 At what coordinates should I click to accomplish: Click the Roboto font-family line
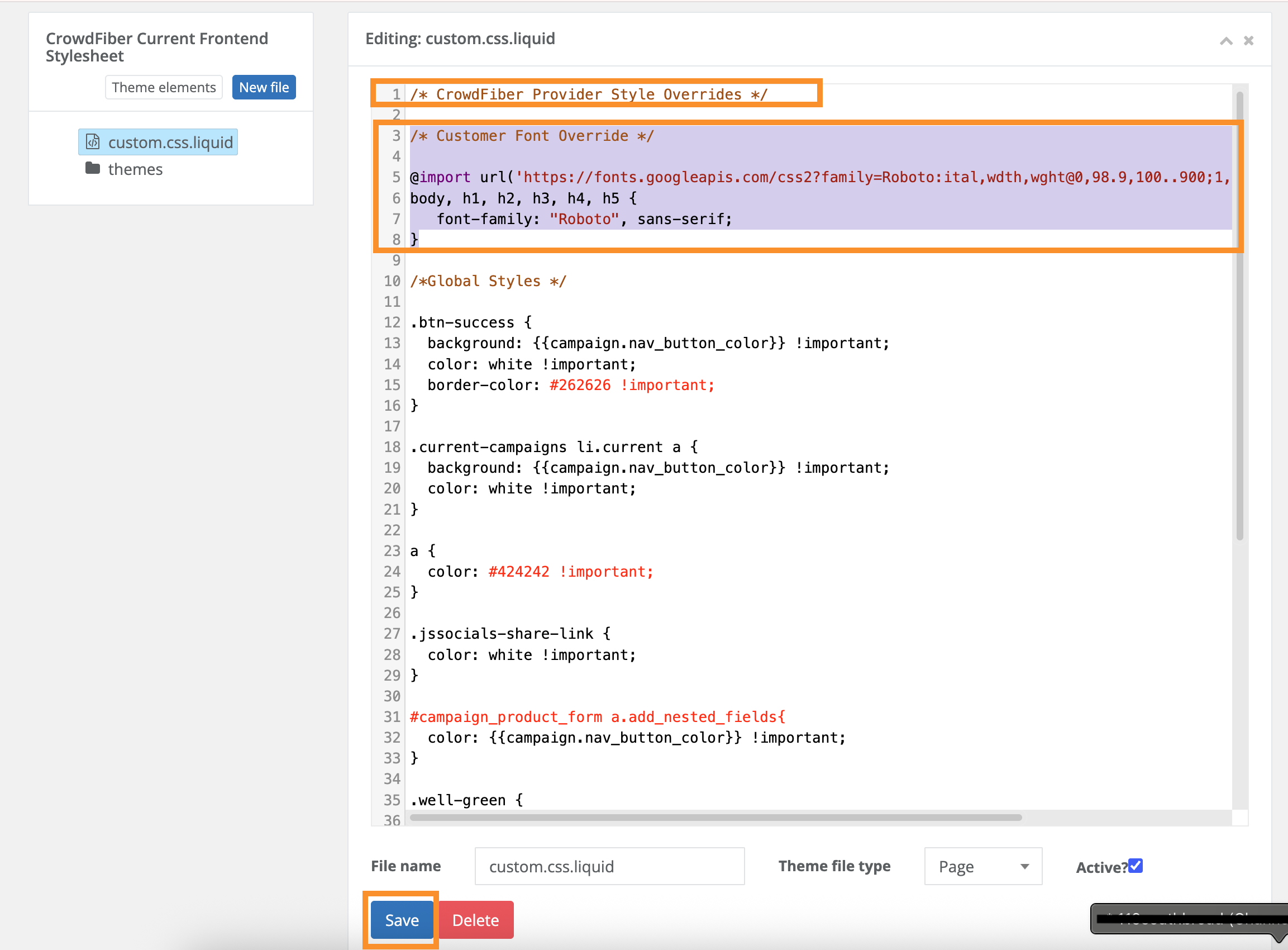(x=583, y=219)
